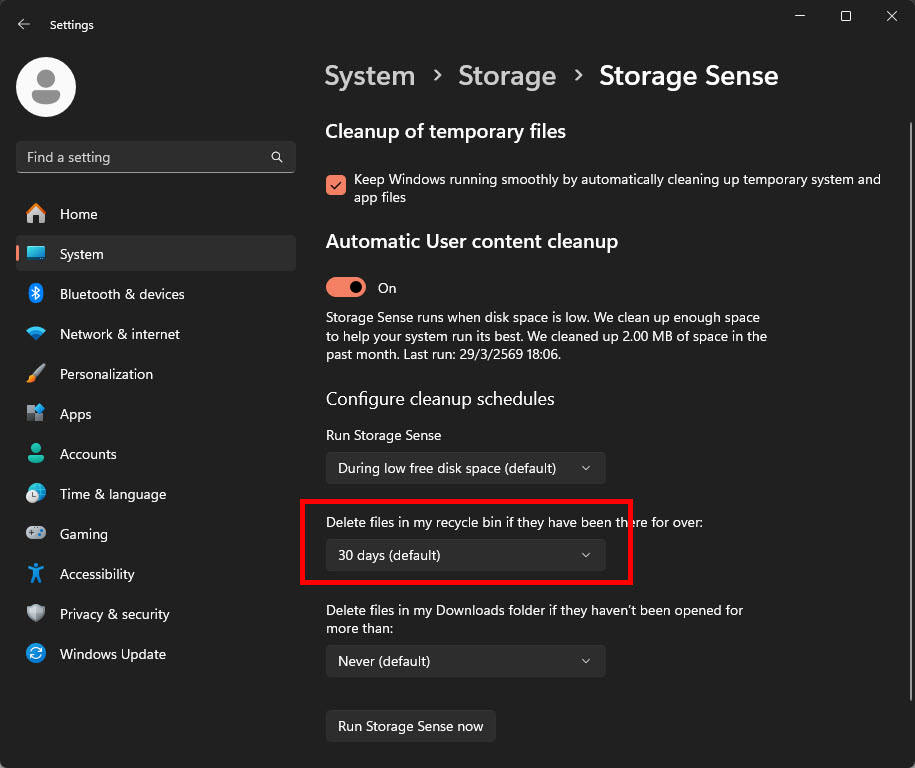Select the Accessibility figure icon
This screenshot has height=768, width=915.
click(x=36, y=573)
